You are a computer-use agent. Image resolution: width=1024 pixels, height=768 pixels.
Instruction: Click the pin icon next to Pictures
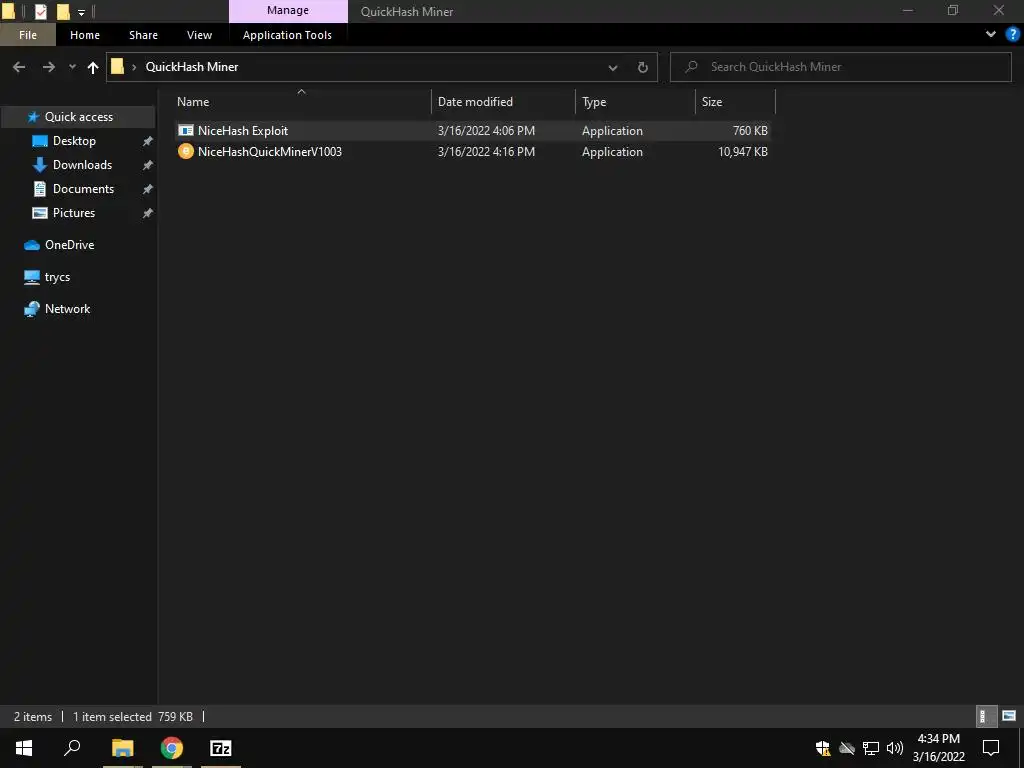(148, 213)
